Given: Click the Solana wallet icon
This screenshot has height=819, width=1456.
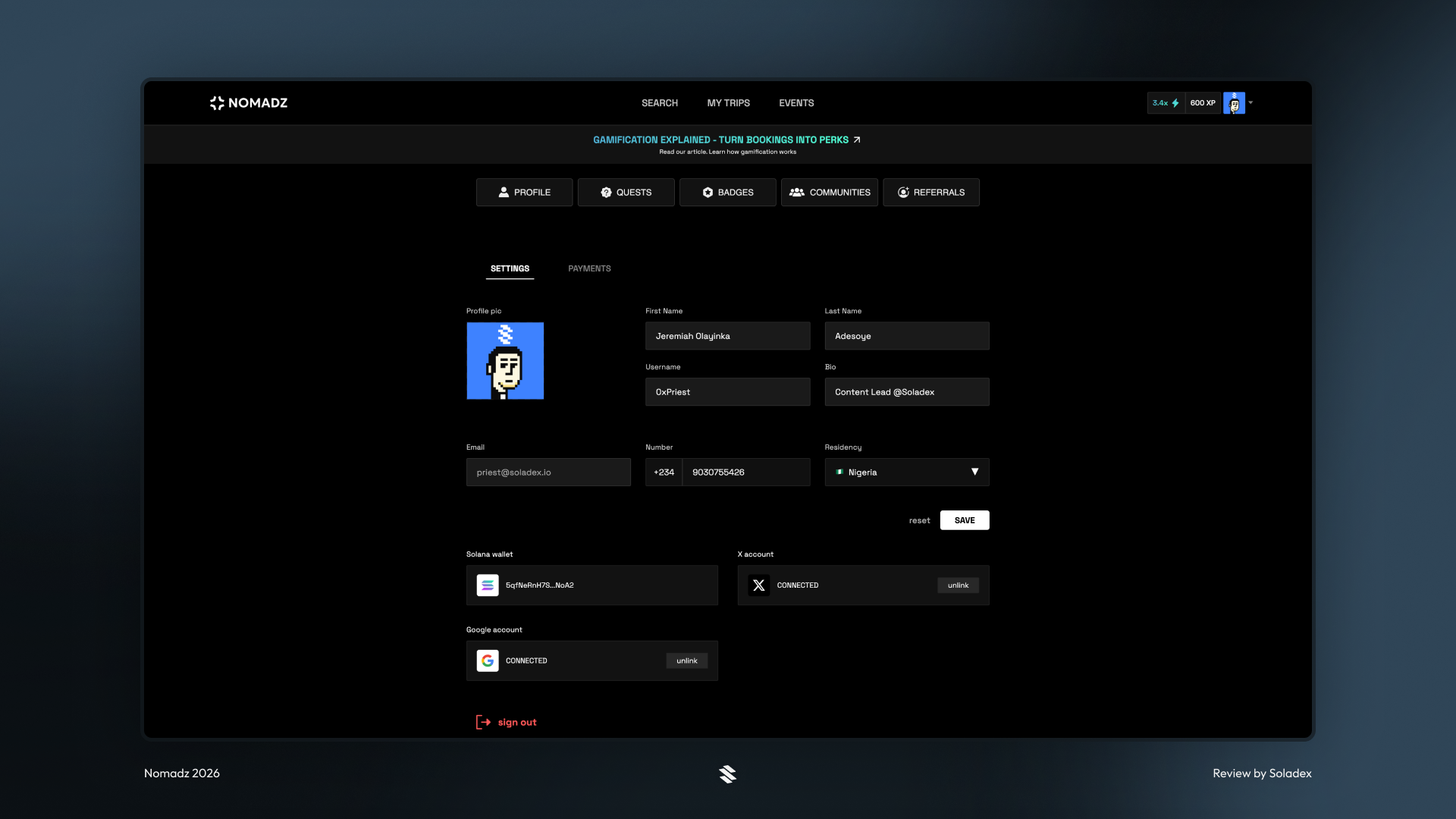Looking at the screenshot, I should pyautogui.click(x=488, y=585).
